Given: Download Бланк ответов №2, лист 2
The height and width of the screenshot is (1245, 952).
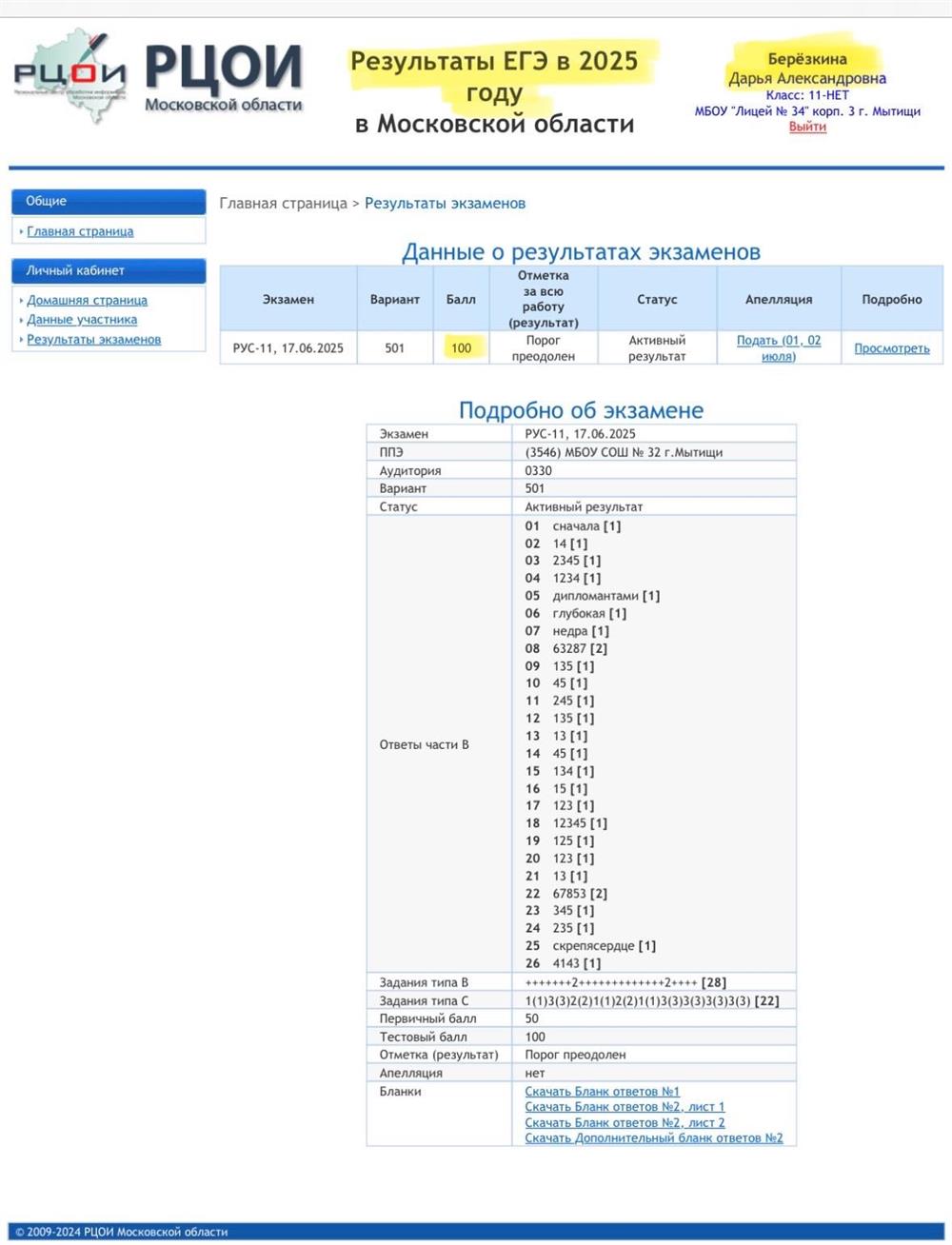Looking at the screenshot, I should [625, 1122].
